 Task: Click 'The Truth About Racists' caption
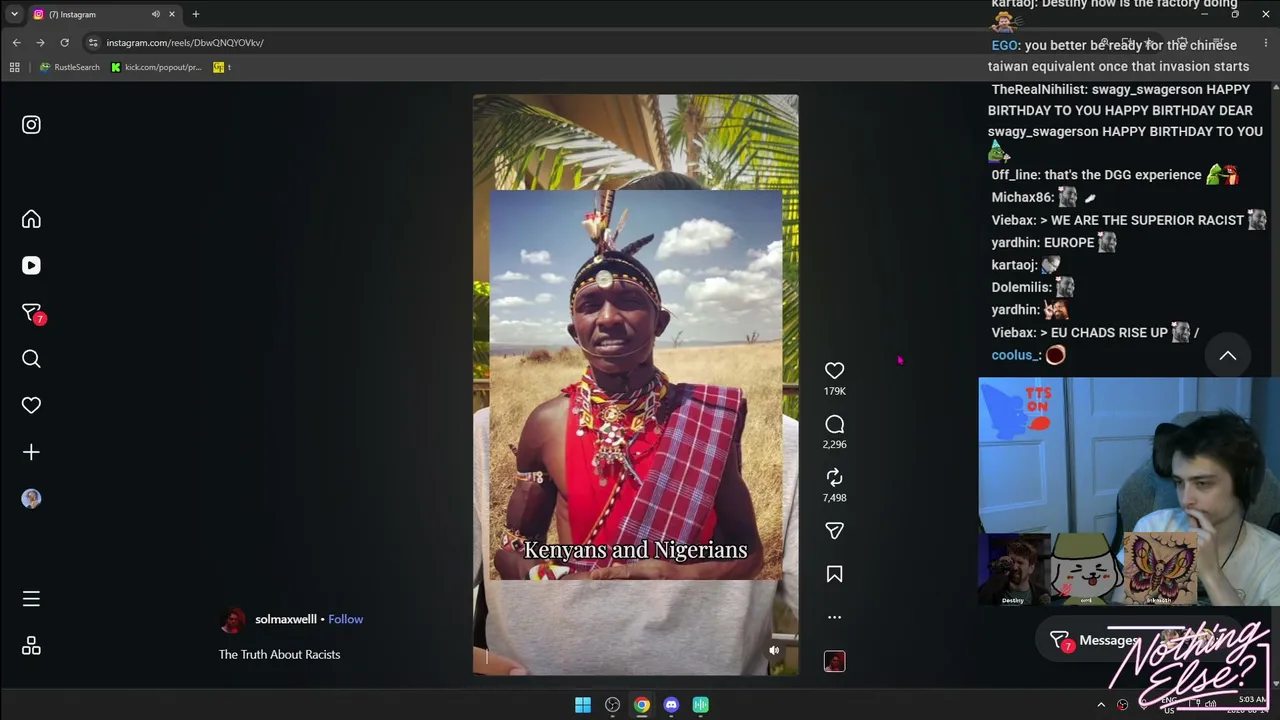280,654
